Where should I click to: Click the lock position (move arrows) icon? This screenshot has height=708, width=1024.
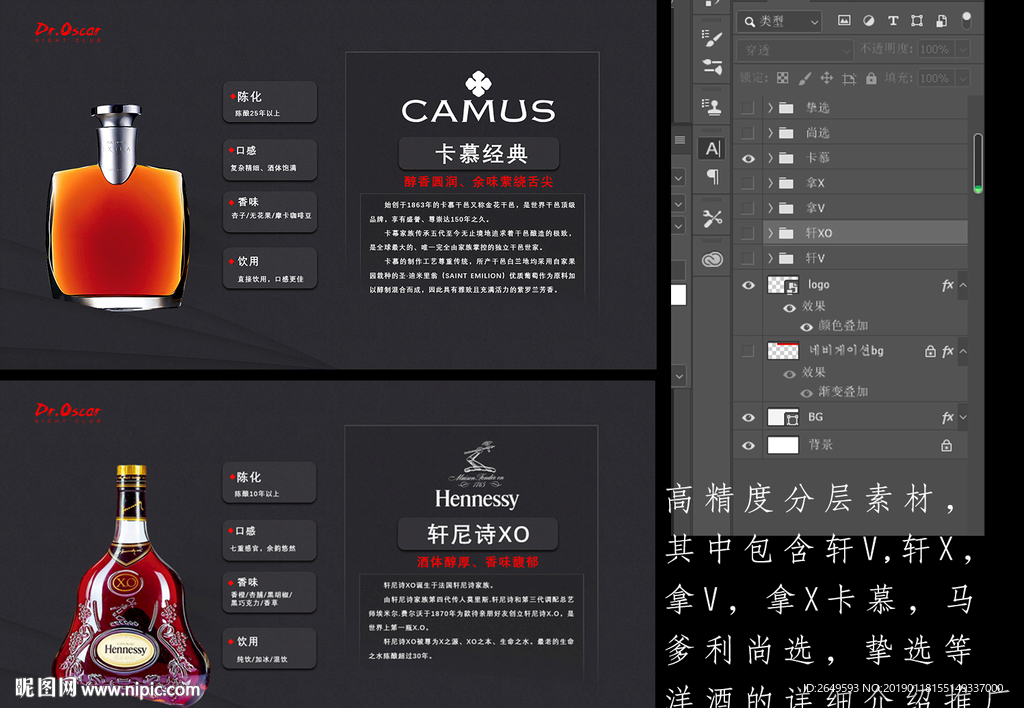pyautogui.click(x=826, y=78)
